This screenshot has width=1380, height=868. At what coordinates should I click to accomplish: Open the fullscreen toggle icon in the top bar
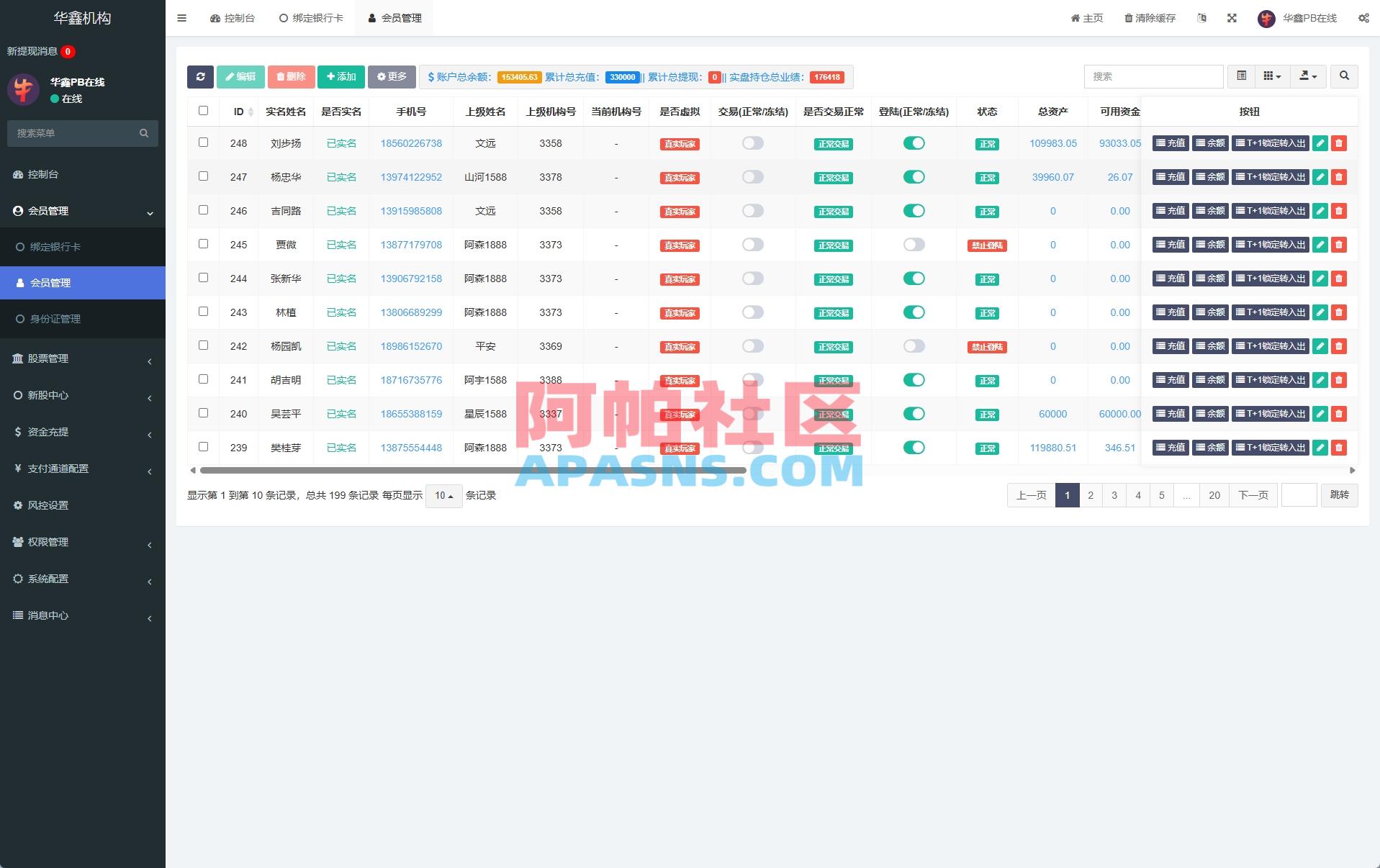click(x=1232, y=18)
